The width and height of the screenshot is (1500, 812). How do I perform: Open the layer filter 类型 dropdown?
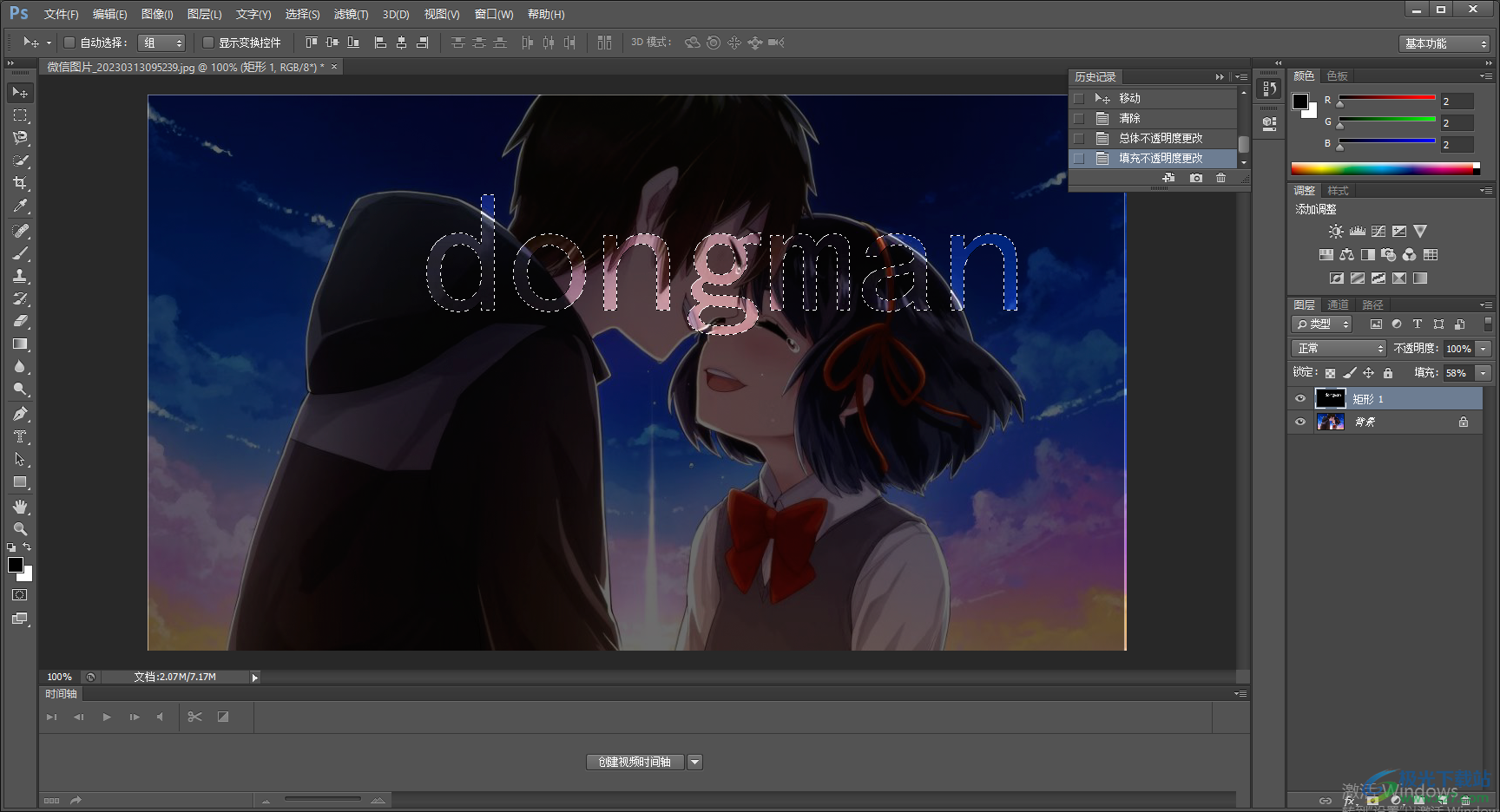click(x=1322, y=324)
